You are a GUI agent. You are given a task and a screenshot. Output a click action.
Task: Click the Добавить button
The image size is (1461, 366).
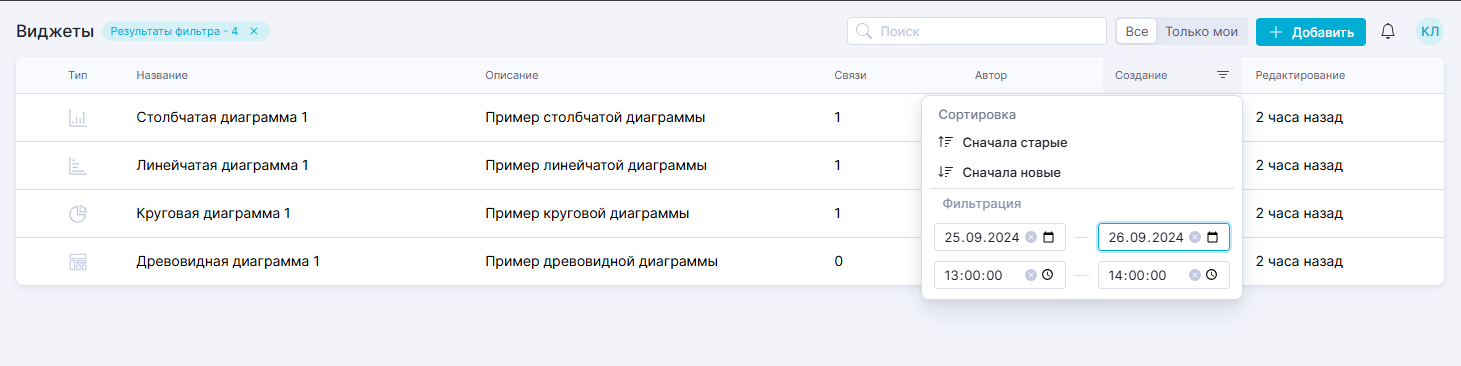point(1311,32)
